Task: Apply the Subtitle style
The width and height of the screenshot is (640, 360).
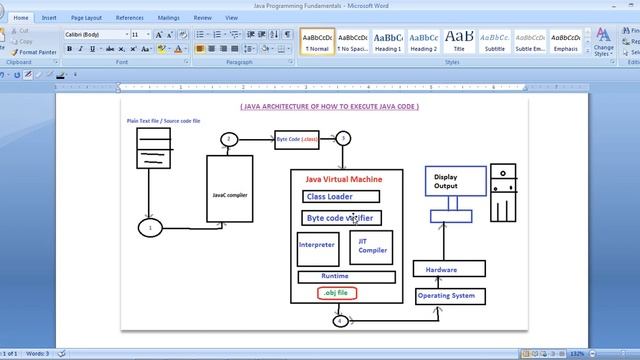Action: click(495, 41)
